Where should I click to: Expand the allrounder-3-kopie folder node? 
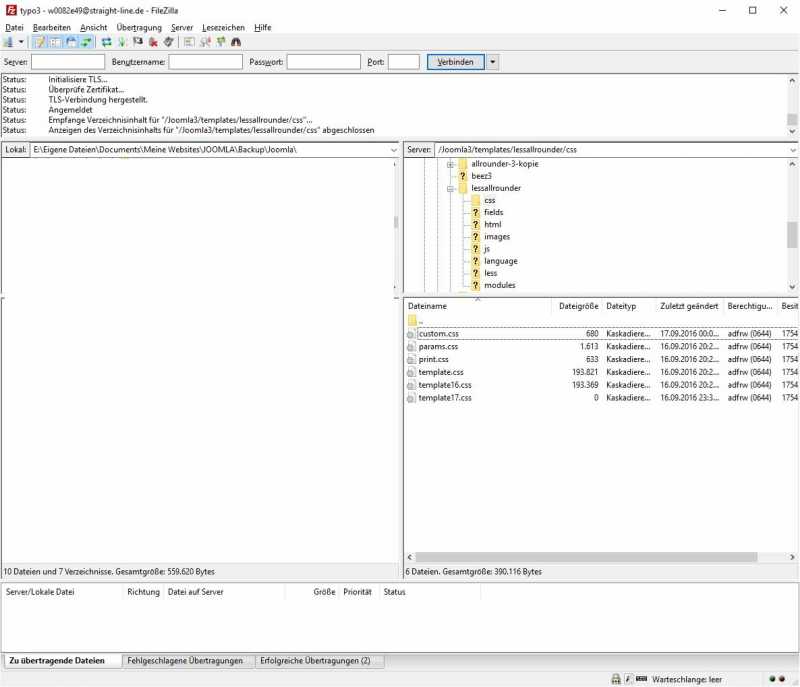(451, 164)
